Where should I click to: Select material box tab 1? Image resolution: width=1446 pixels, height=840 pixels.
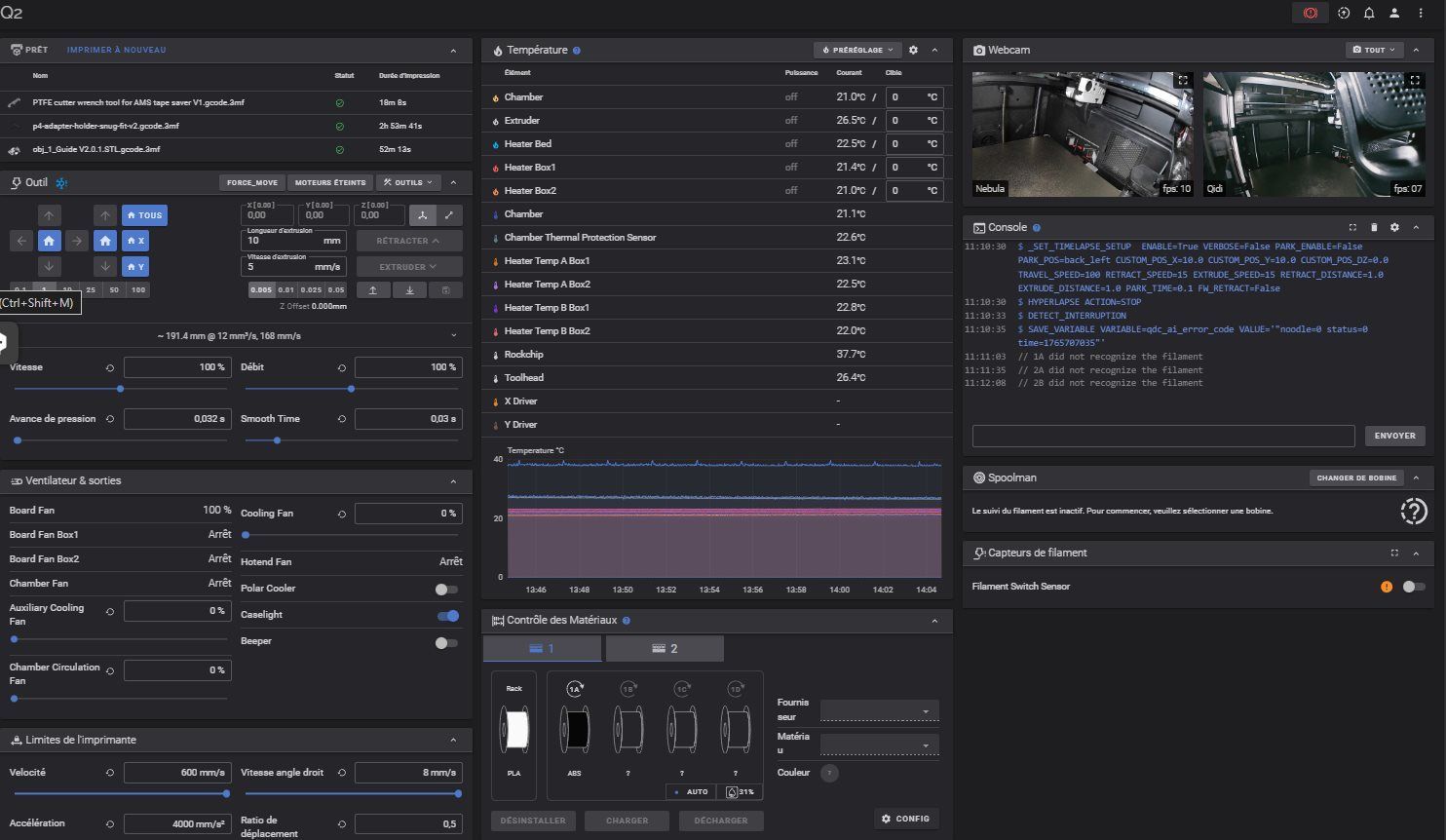(x=542, y=648)
